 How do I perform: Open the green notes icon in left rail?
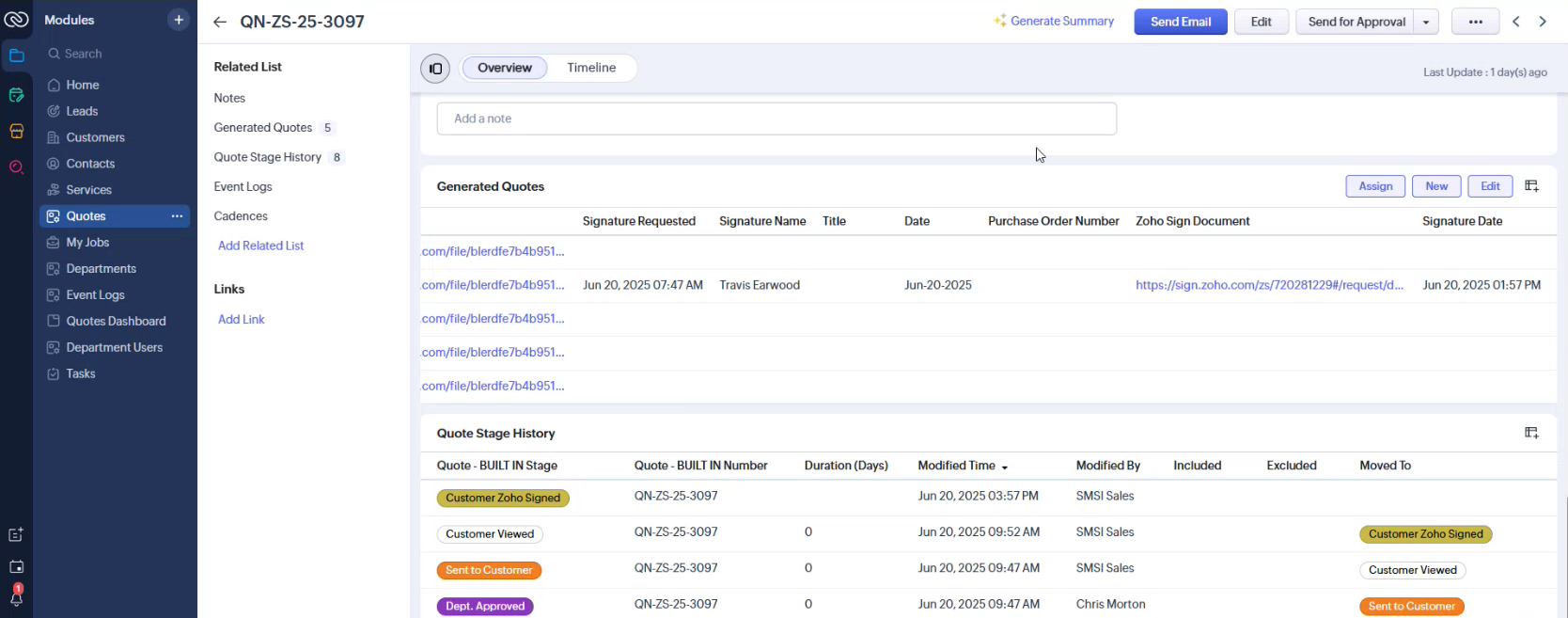click(16, 95)
